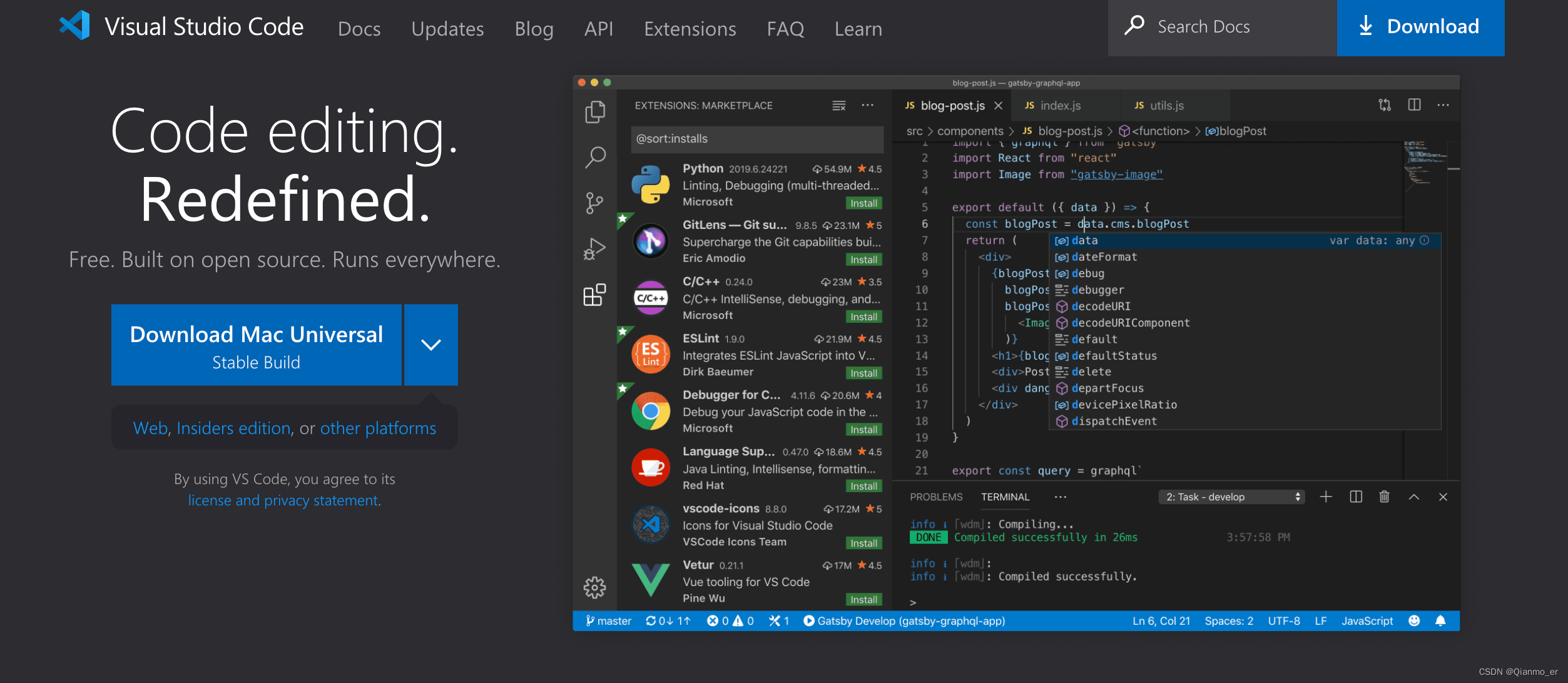Add a new terminal with plus icon
Screen dimensions: 1568x683
pyautogui.click(x=1326, y=497)
